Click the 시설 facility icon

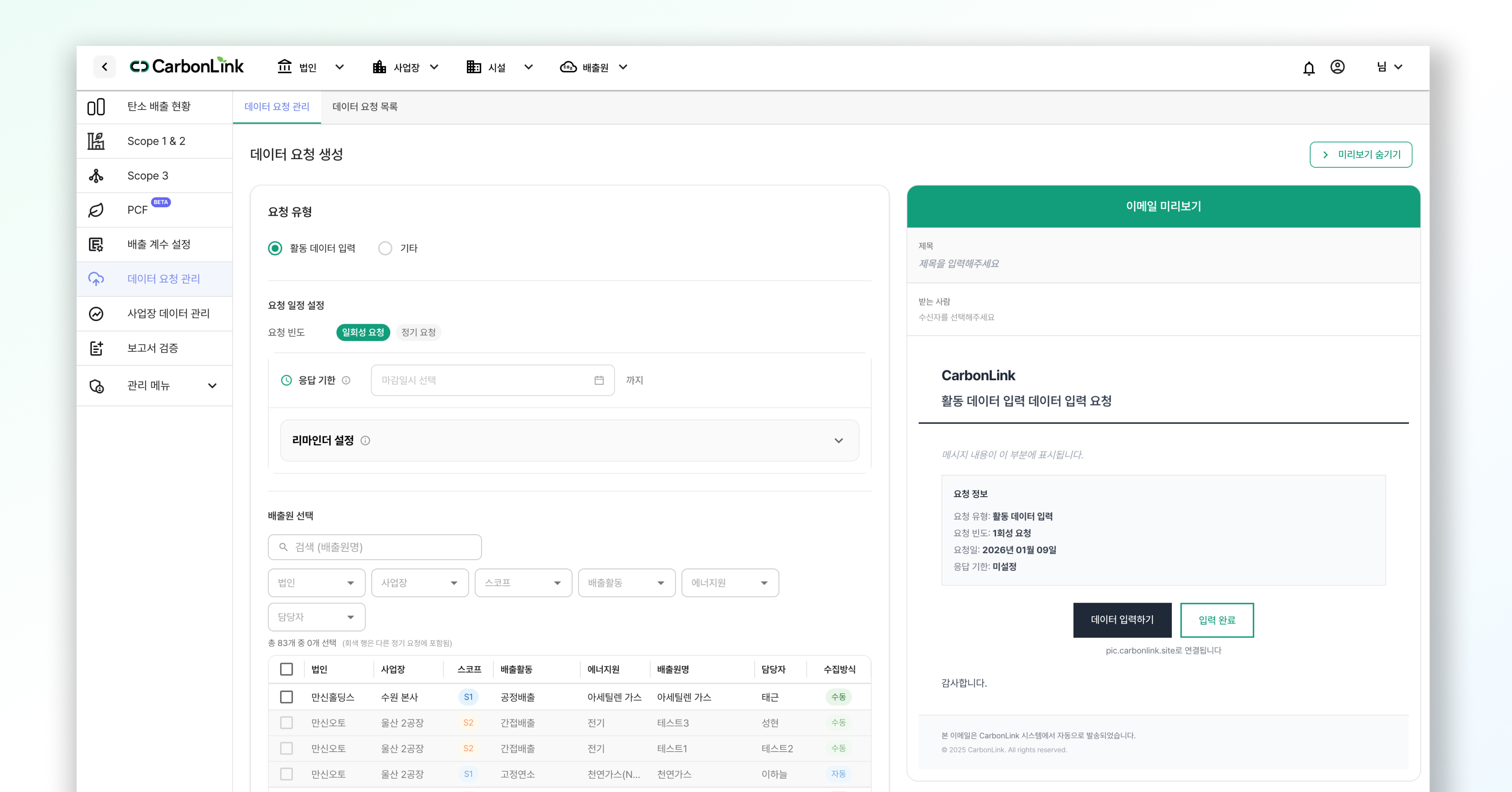tap(474, 67)
